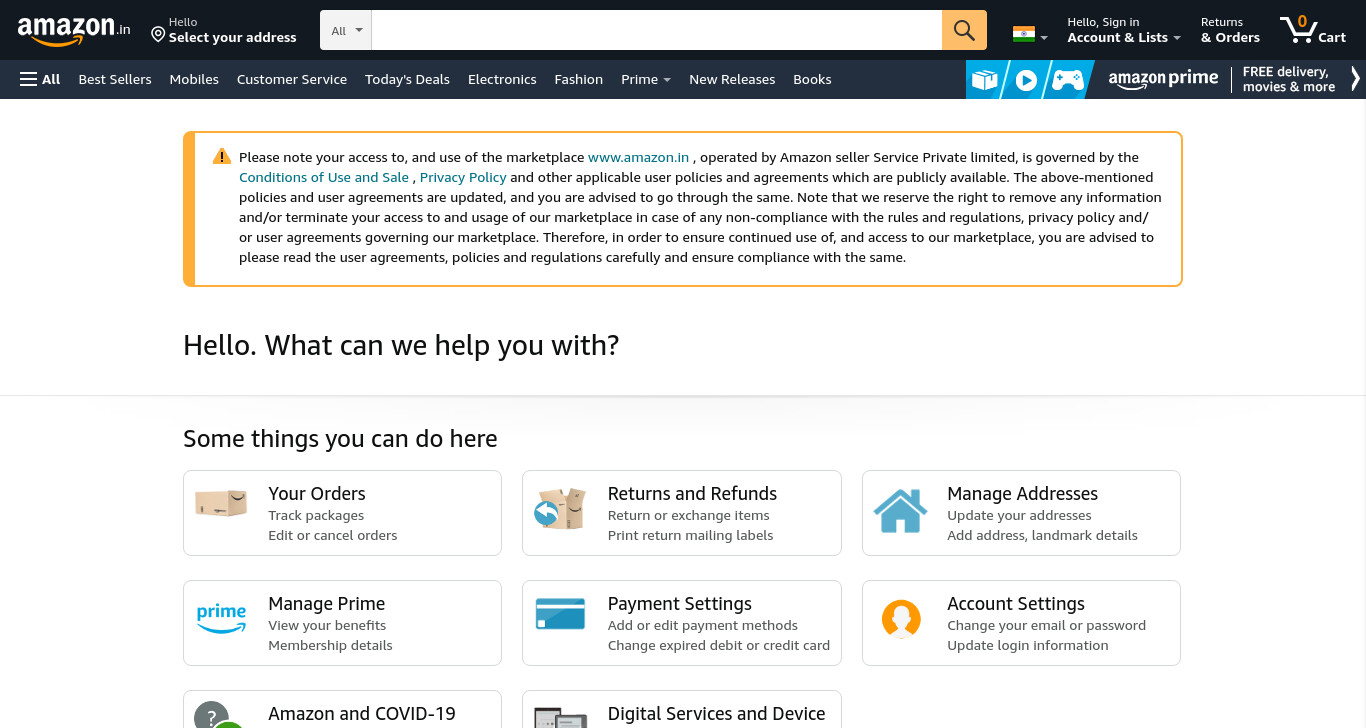Click the Account Settings person icon
Viewport: 1366px width, 728px height.
[x=901, y=619]
